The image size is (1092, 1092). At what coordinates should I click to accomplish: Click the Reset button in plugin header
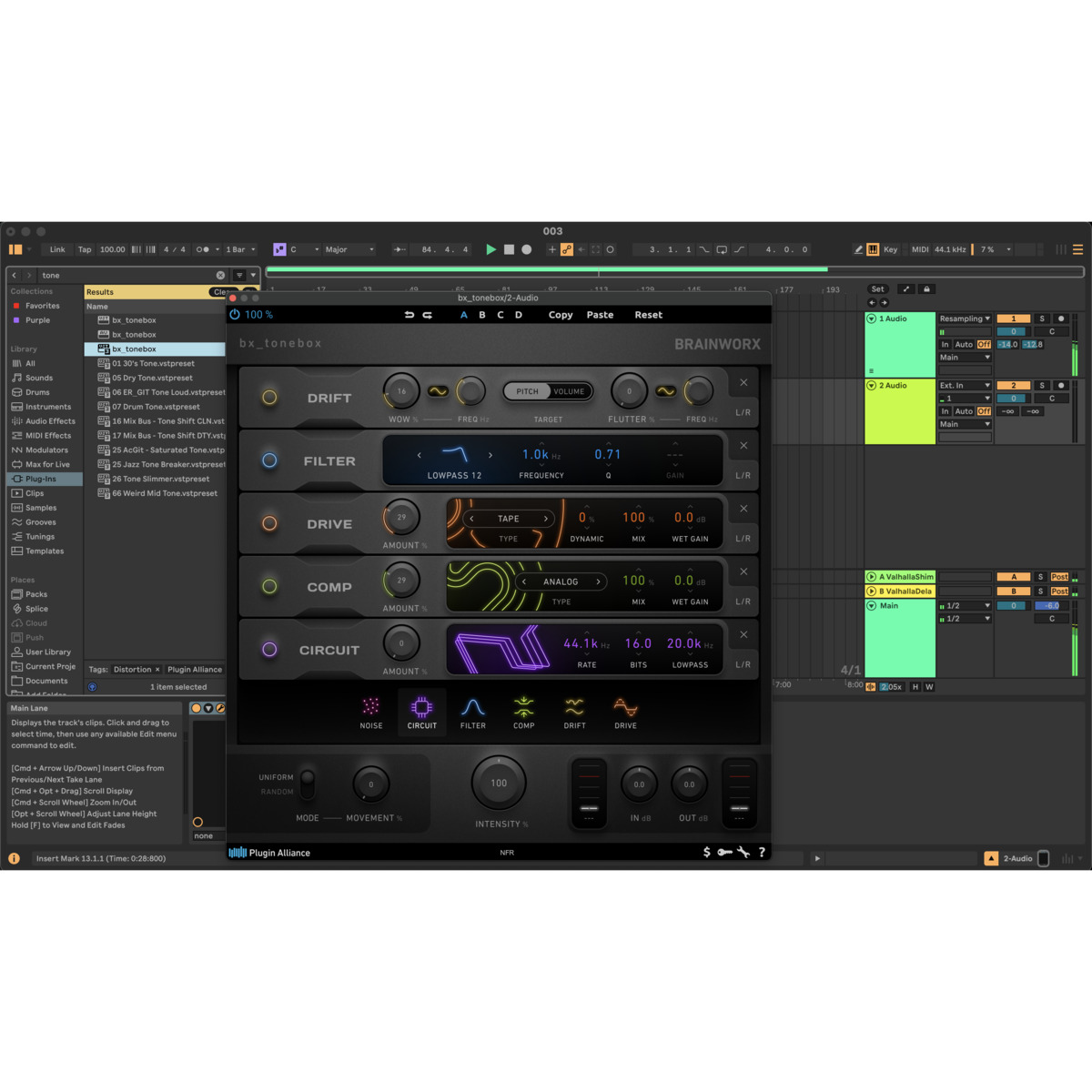[649, 315]
